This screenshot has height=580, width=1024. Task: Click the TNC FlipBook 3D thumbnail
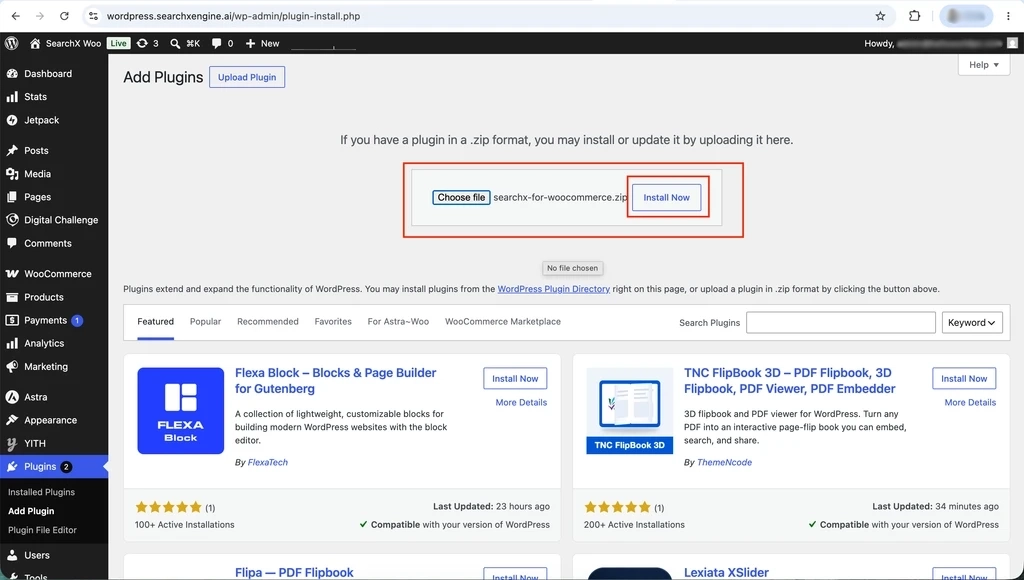coord(630,411)
